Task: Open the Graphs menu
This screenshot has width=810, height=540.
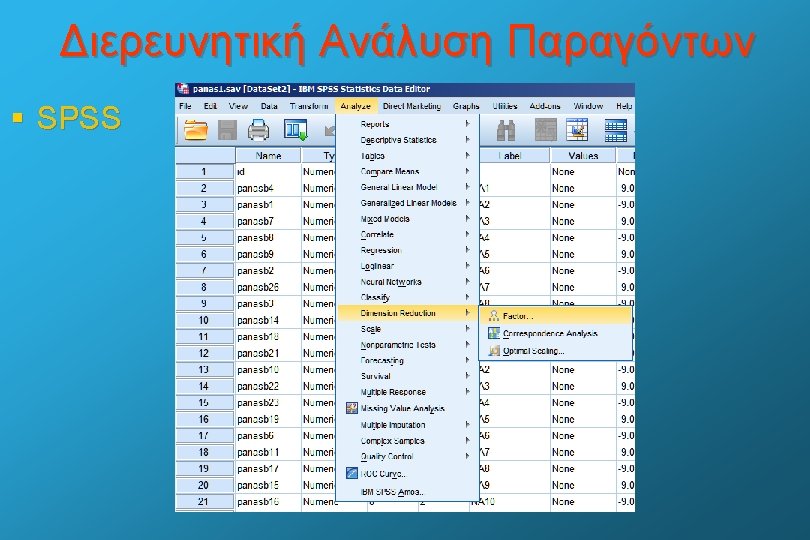Action: coord(466,106)
